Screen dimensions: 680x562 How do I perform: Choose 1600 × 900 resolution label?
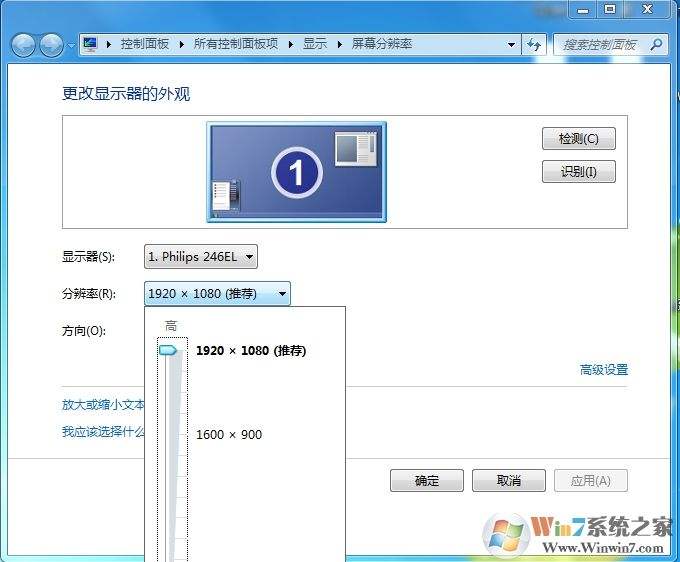pos(229,435)
